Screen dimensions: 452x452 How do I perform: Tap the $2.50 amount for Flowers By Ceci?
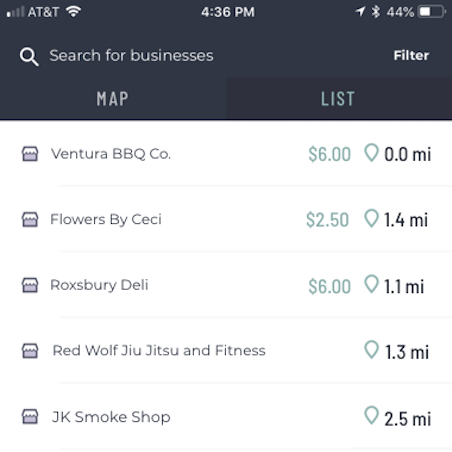328,220
